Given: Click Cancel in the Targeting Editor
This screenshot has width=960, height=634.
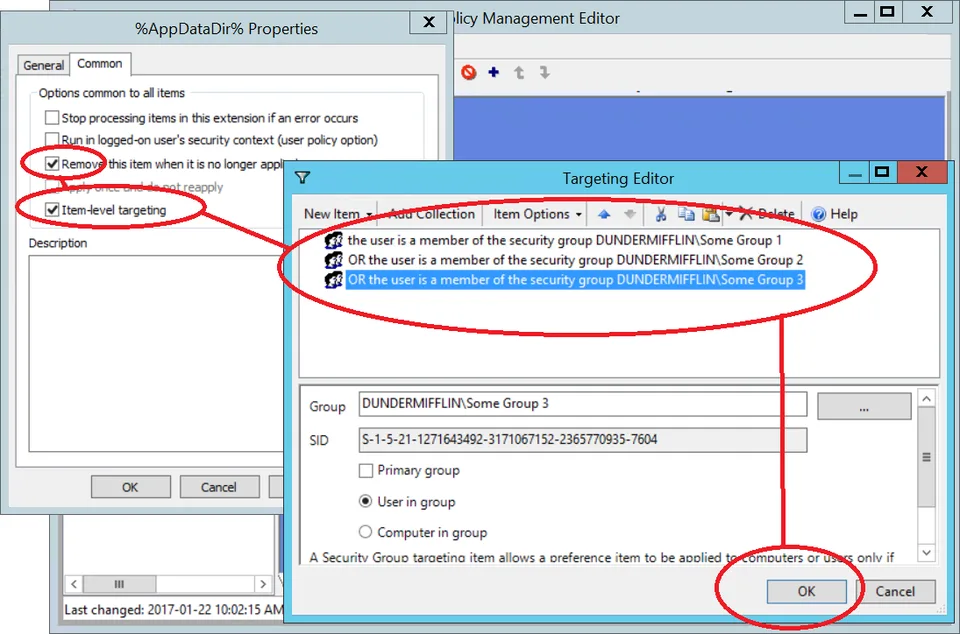Looking at the screenshot, I should [895, 591].
